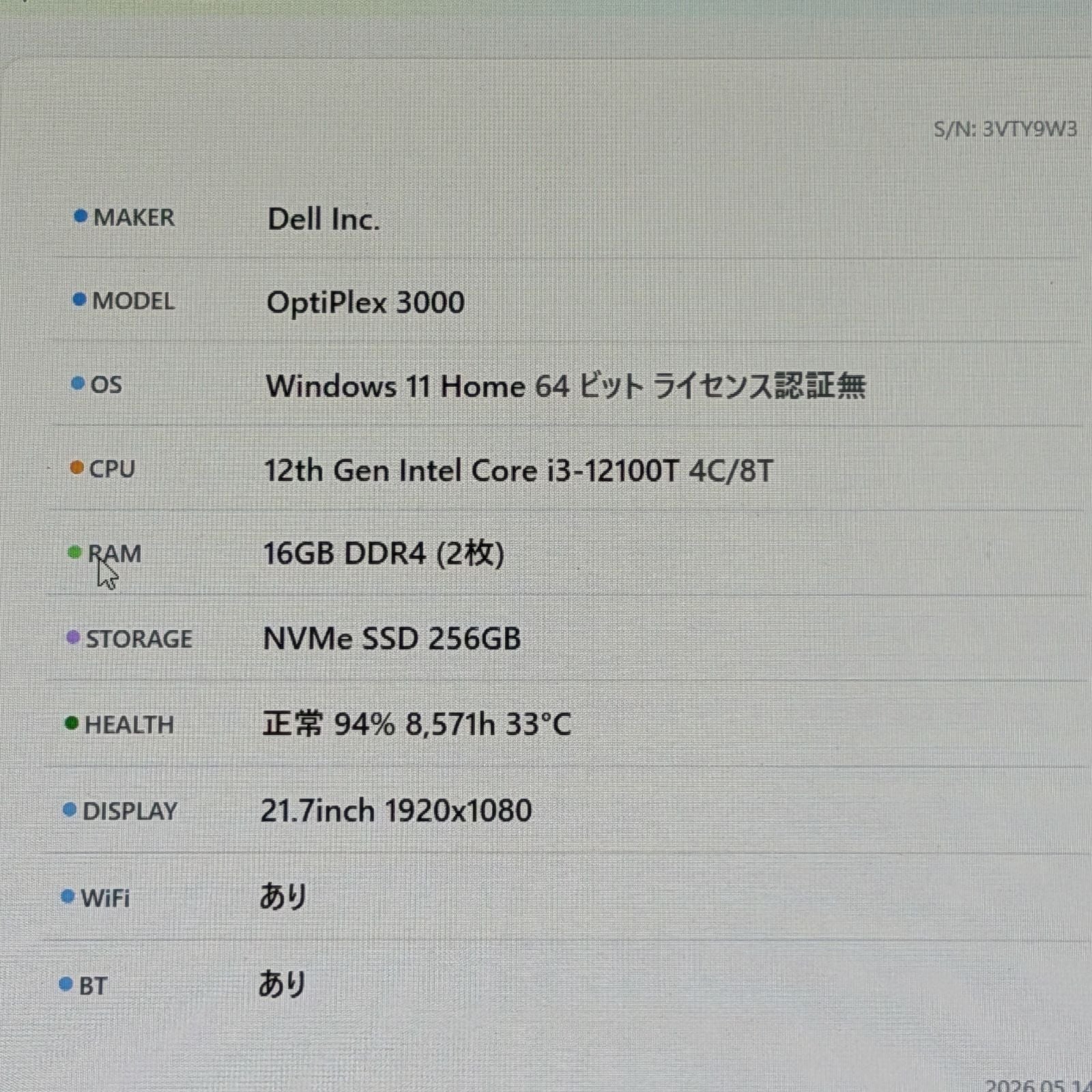Click the blue dot beside MODEL
This screenshot has width=1092, height=1092.
tap(80, 300)
